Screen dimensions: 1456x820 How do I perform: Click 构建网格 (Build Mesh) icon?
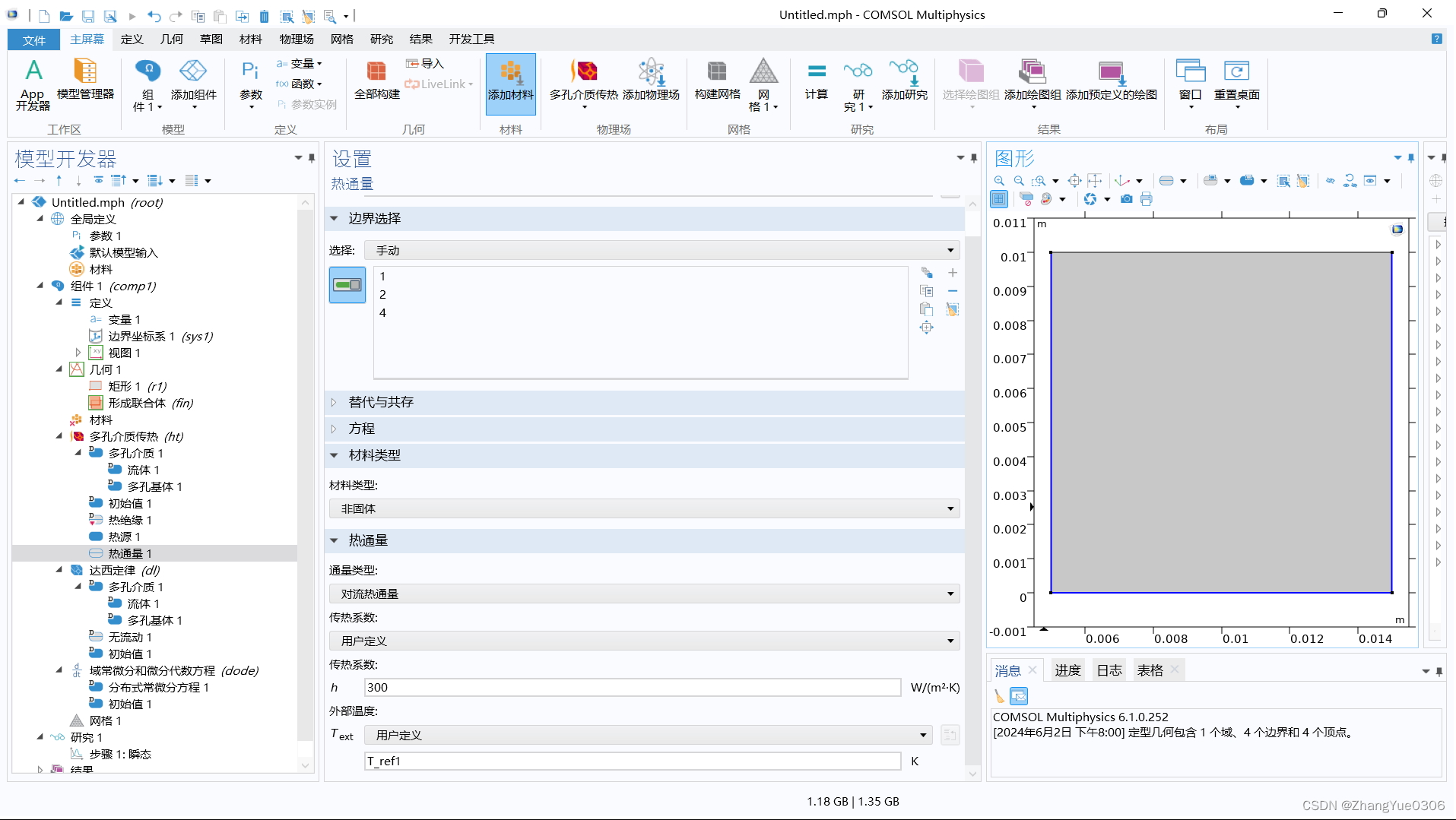(717, 79)
